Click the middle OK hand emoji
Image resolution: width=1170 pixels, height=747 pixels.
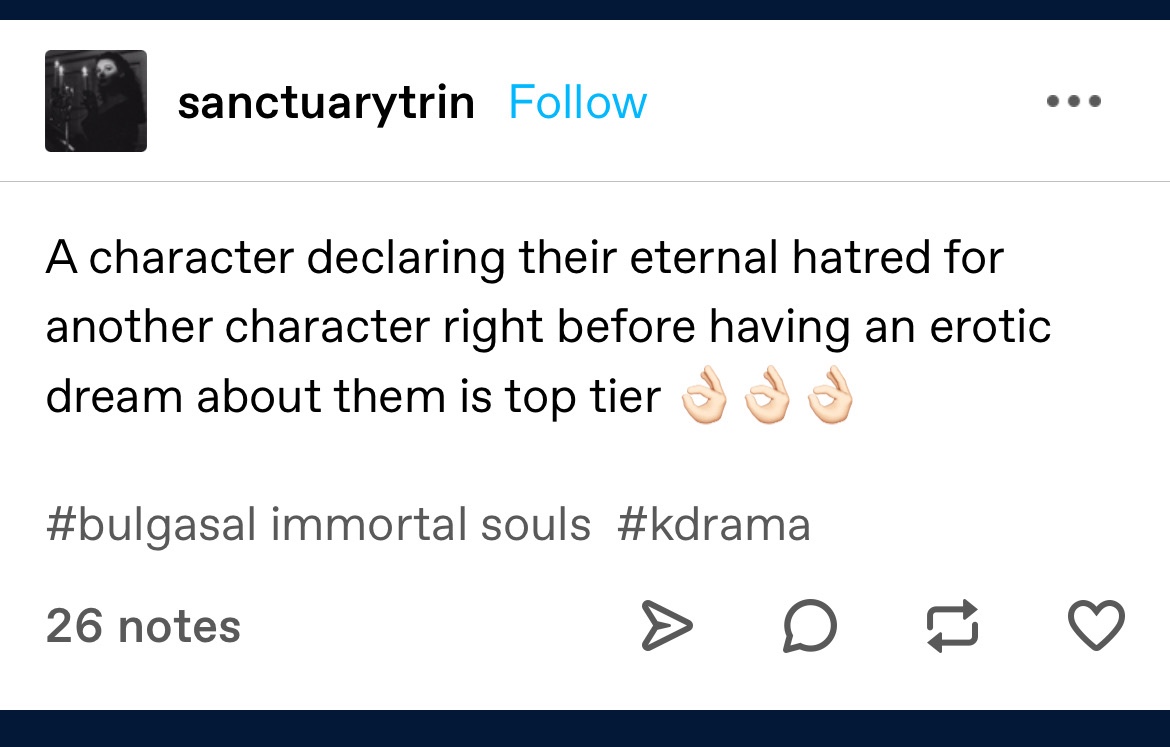[768, 399]
